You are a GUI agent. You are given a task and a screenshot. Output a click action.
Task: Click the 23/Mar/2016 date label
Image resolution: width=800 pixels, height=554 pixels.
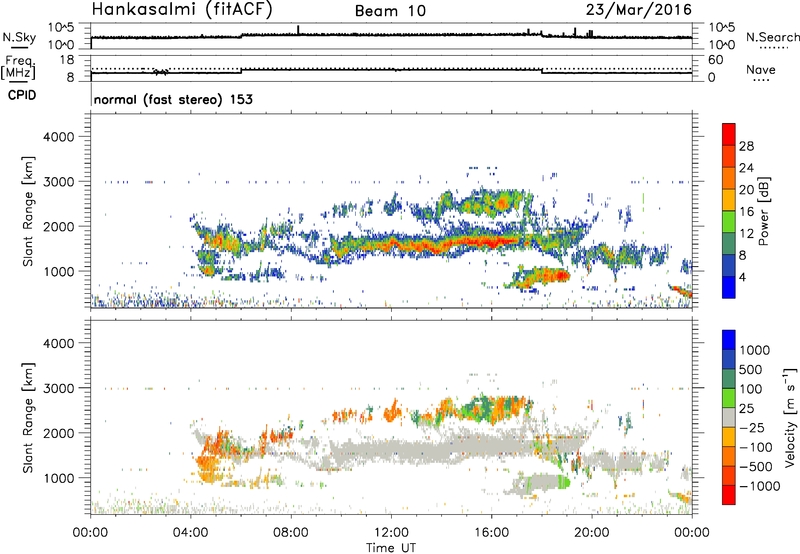tap(638, 10)
